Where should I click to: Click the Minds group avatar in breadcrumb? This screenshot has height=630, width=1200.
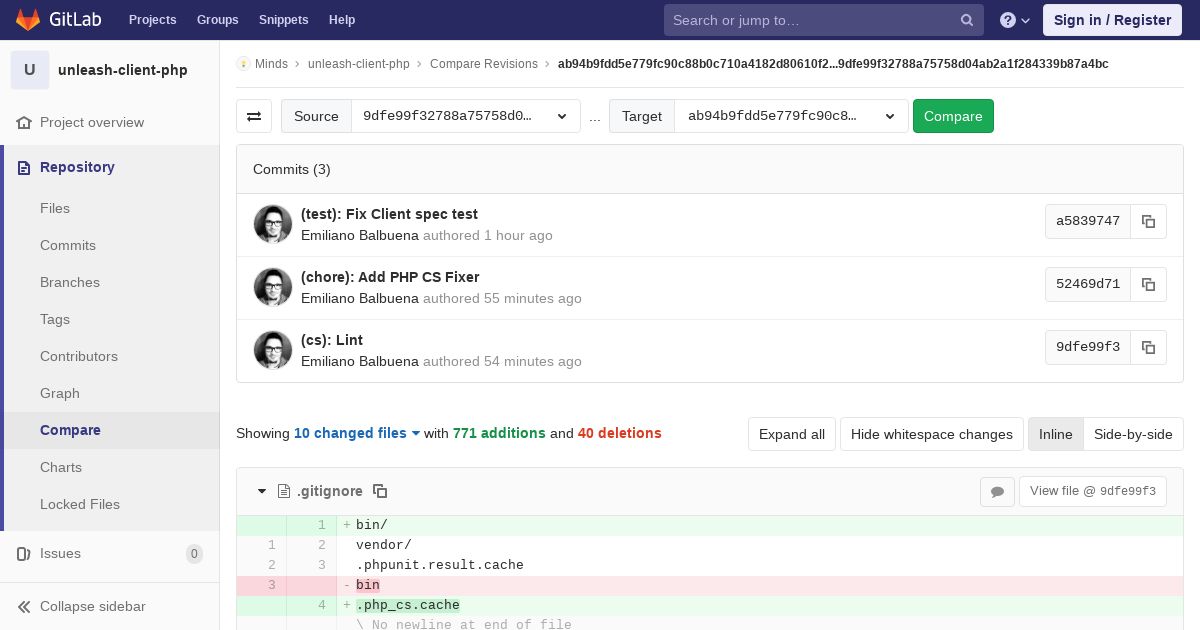pos(243,63)
